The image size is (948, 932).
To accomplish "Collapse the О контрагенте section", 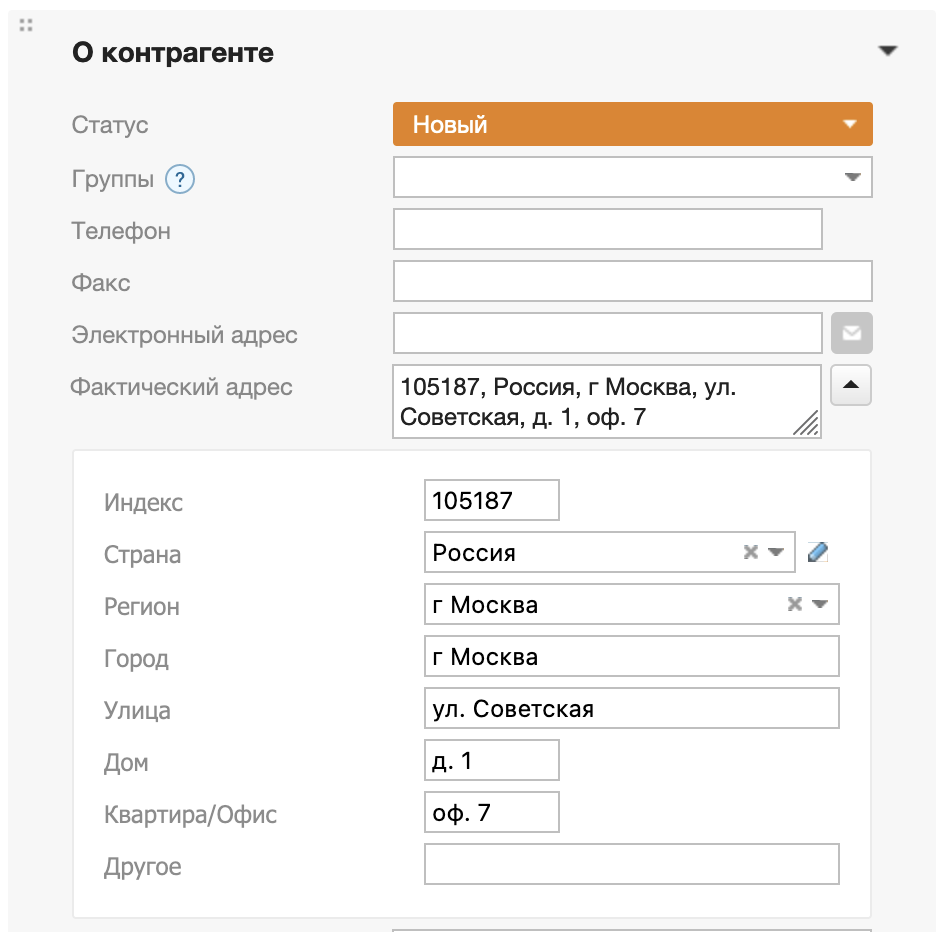I will 887,52.
